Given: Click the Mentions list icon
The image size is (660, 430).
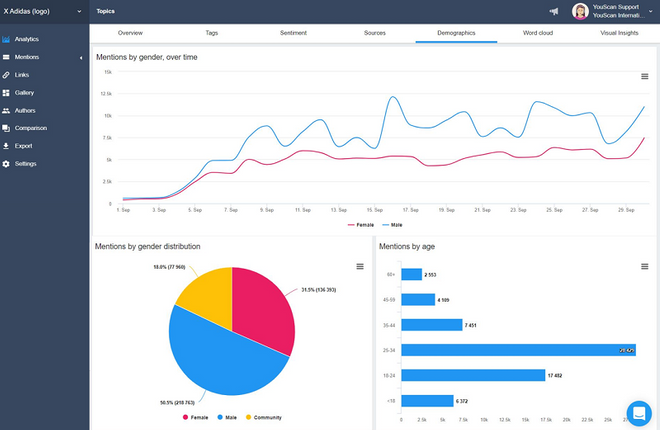Looking at the screenshot, I should 6,57.
